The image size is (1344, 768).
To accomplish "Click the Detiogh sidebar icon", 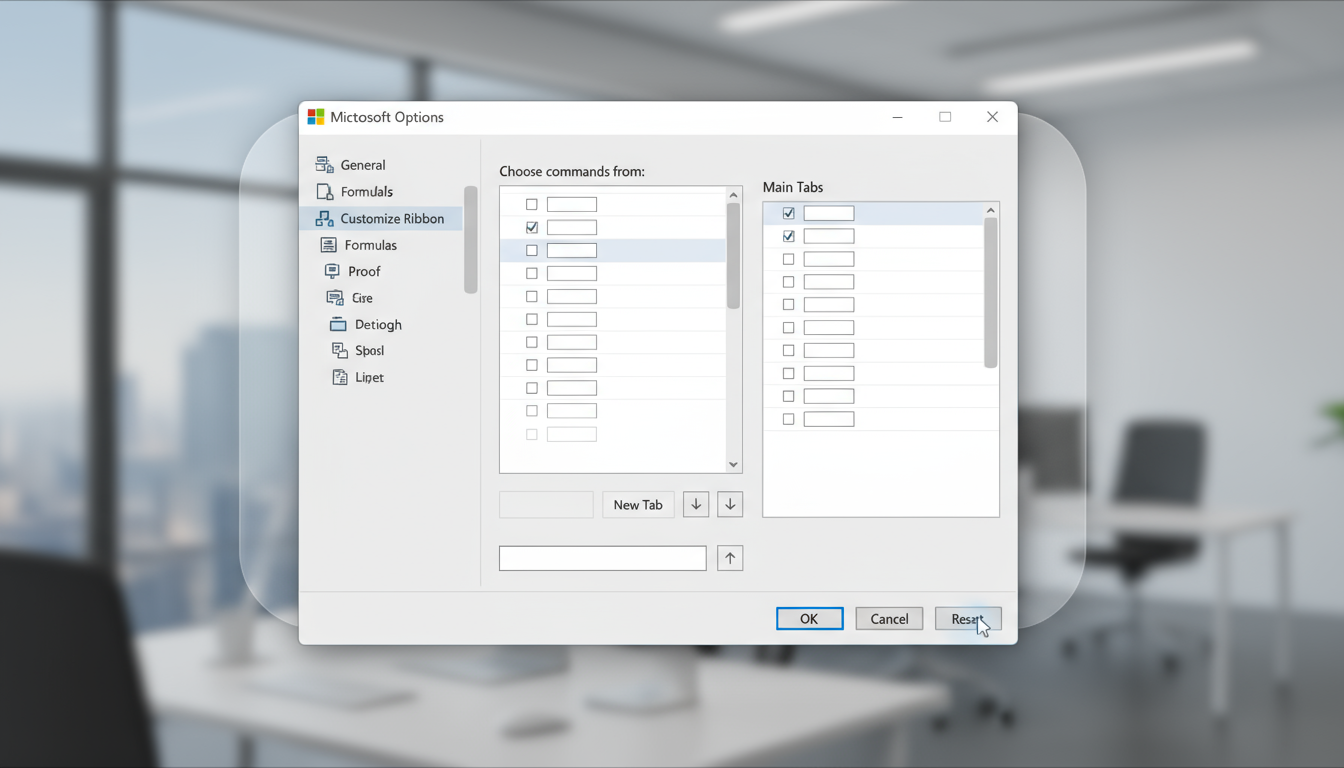I will pyautogui.click(x=338, y=324).
